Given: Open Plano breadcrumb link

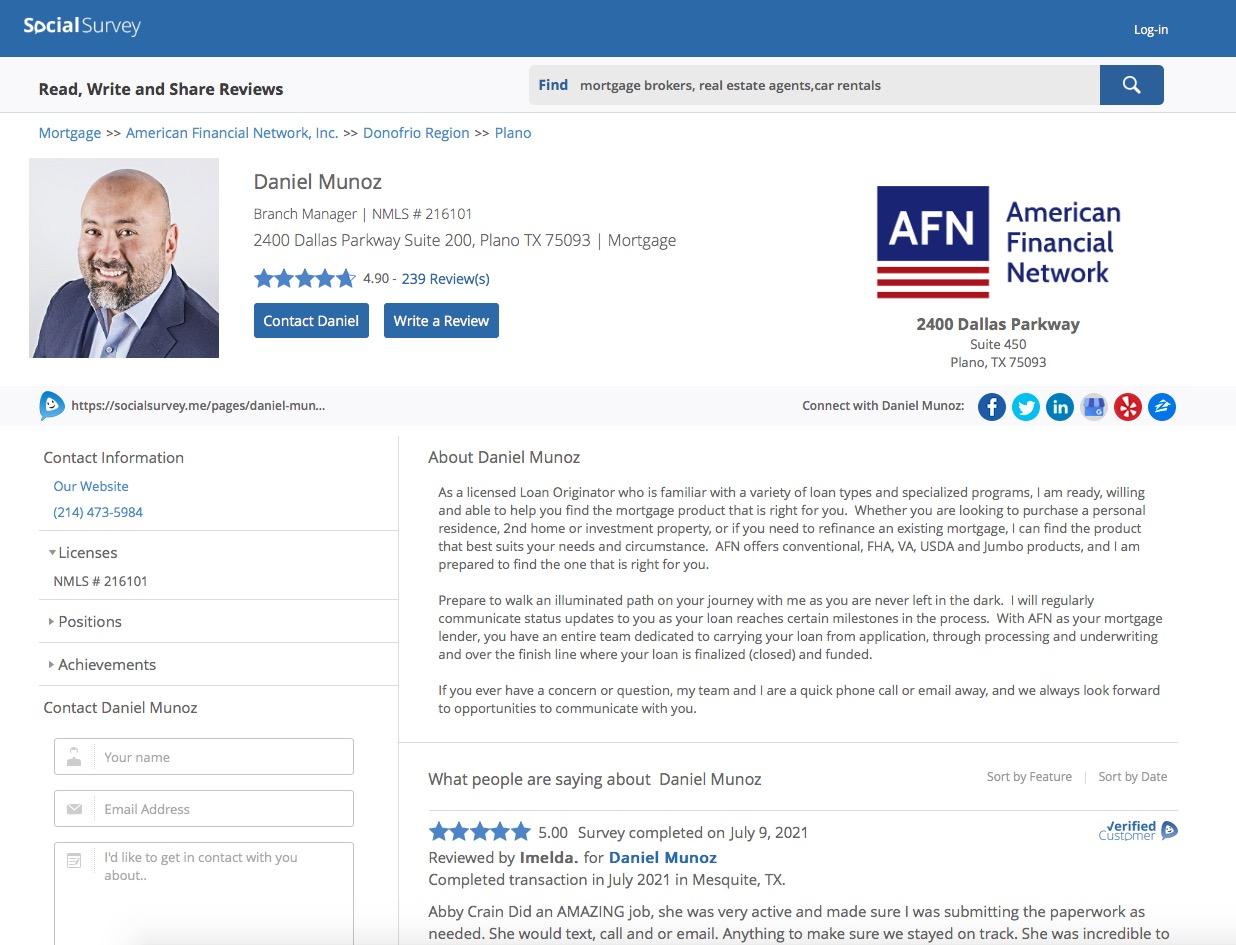Looking at the screenshot, I should (x=513, y=132).
